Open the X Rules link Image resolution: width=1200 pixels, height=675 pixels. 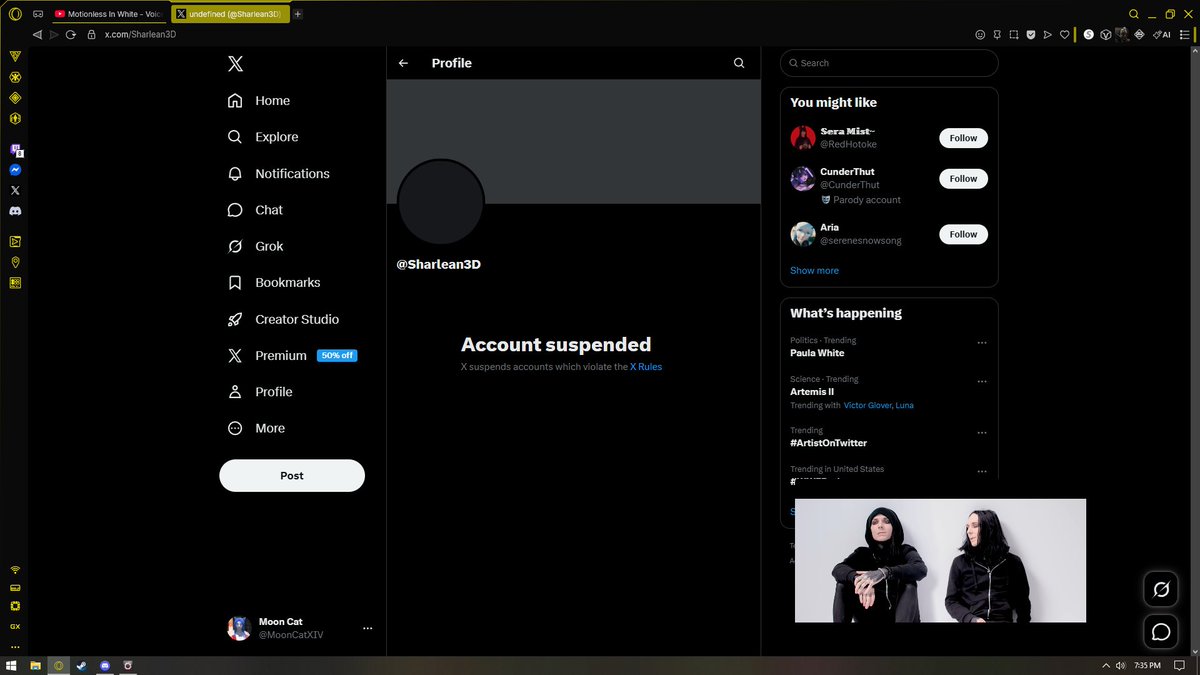point(646,367)
